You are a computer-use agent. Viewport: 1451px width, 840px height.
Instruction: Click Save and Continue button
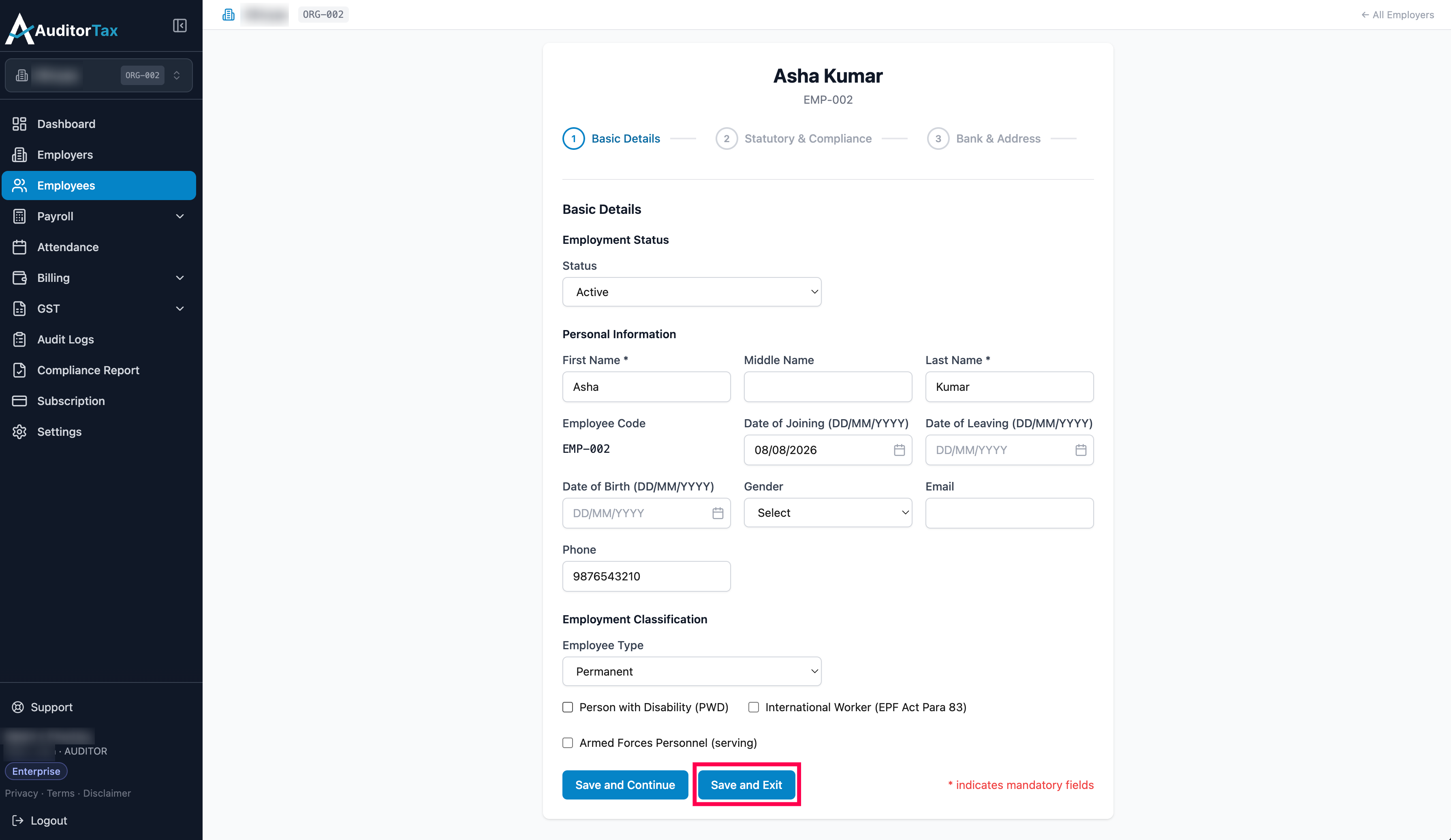(x=625, y=785)
